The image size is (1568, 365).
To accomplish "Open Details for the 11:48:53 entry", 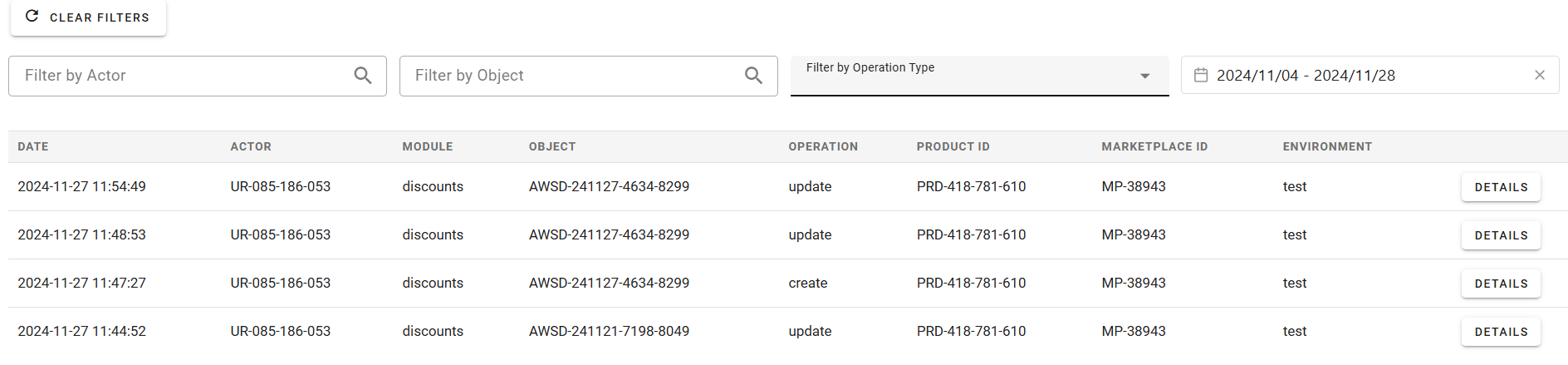I will 1501,235.
